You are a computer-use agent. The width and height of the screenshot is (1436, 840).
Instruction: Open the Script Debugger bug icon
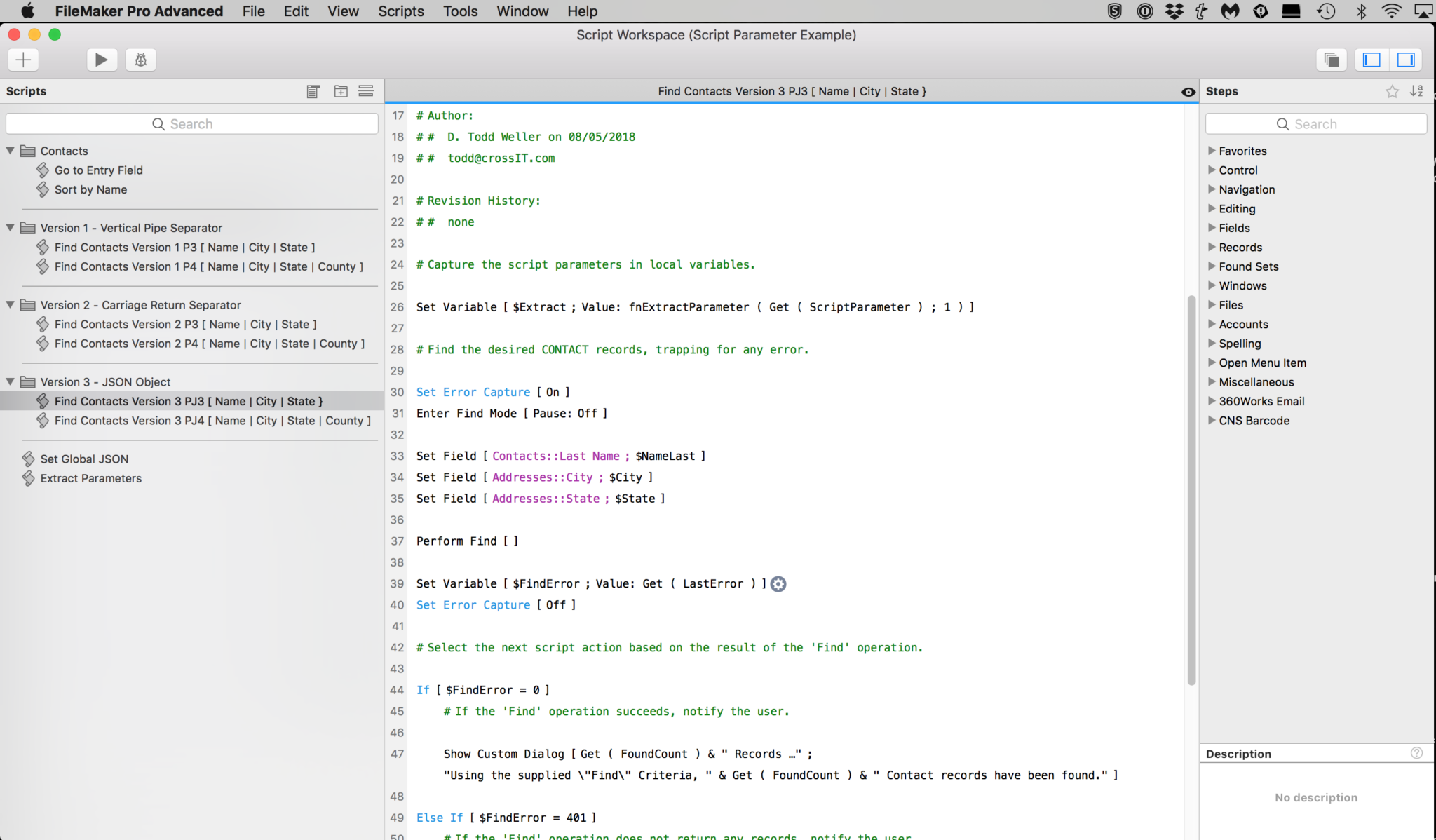[140, 60]
